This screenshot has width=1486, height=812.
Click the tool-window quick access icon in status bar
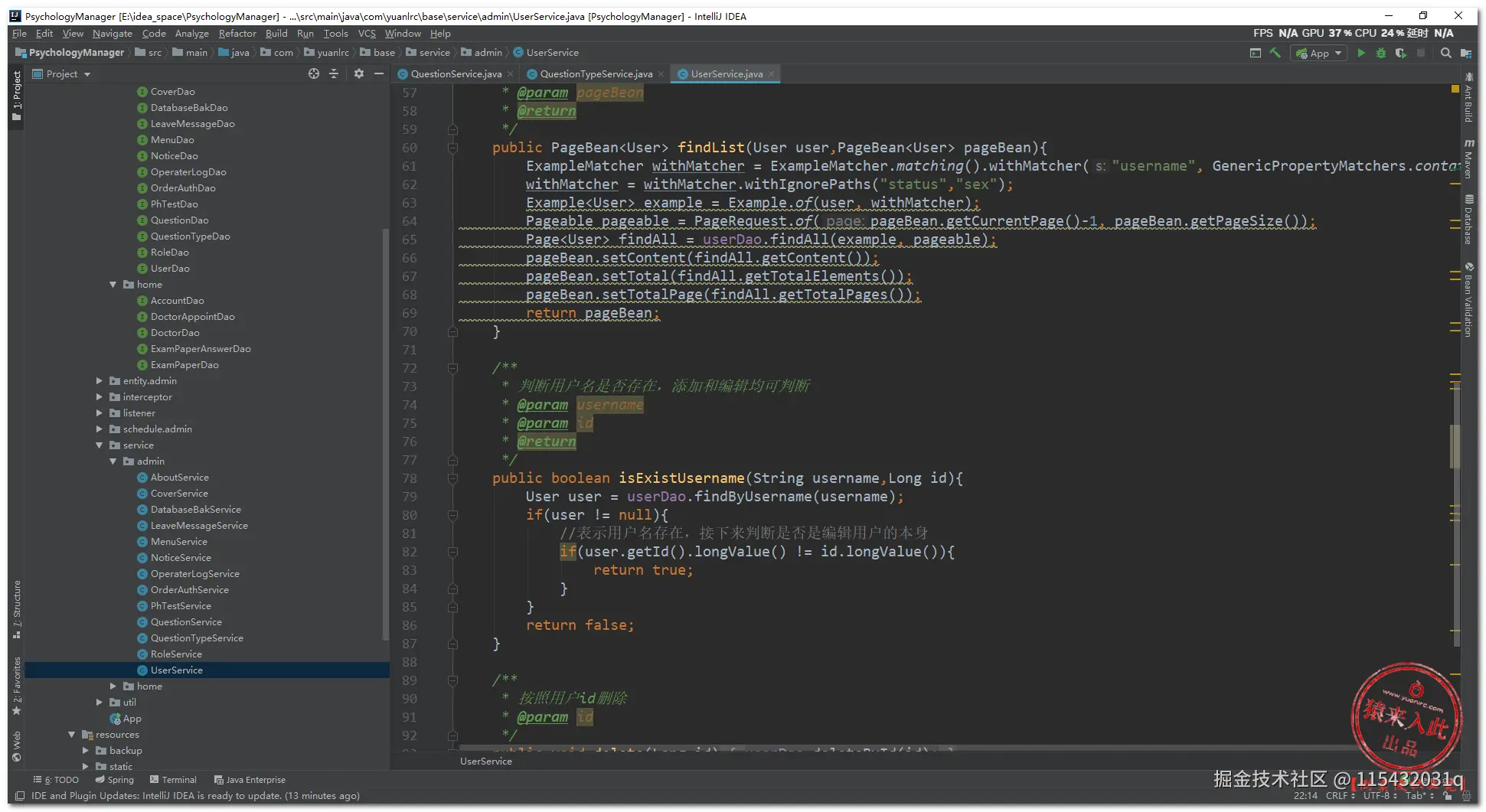click(x=20, y=796)
